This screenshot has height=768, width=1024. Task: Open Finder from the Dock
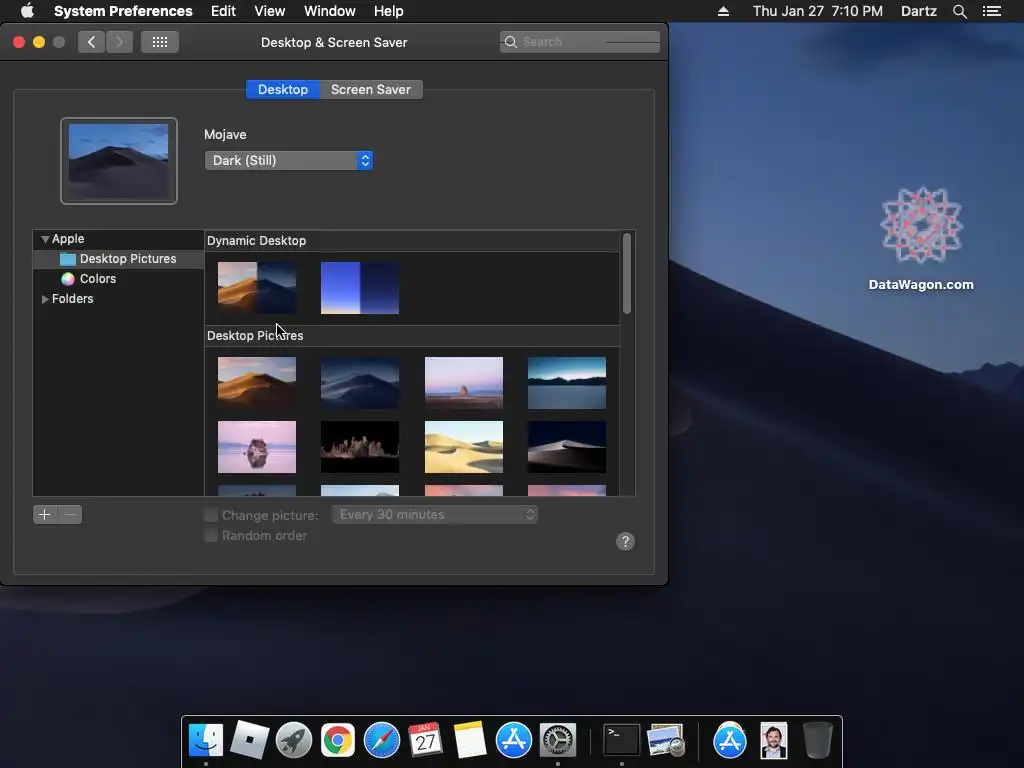coord(206,741)
